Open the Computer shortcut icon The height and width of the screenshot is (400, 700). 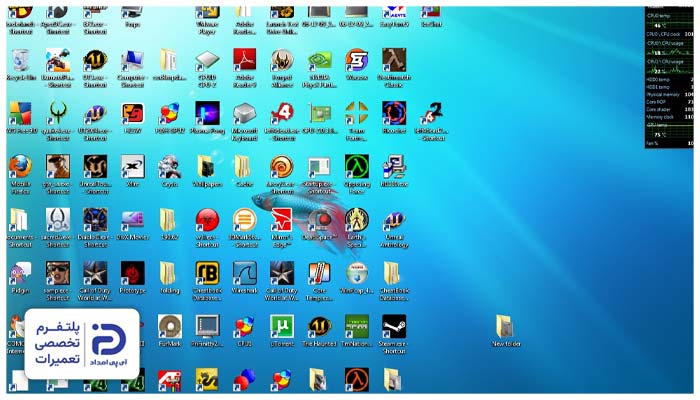tap(133, 61)
